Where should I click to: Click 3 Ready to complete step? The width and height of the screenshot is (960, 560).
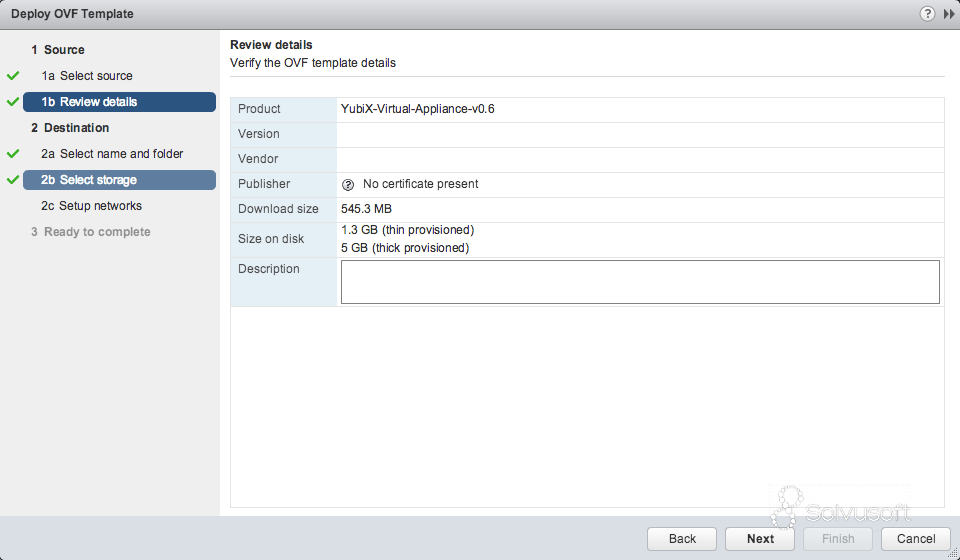[91, 232]
